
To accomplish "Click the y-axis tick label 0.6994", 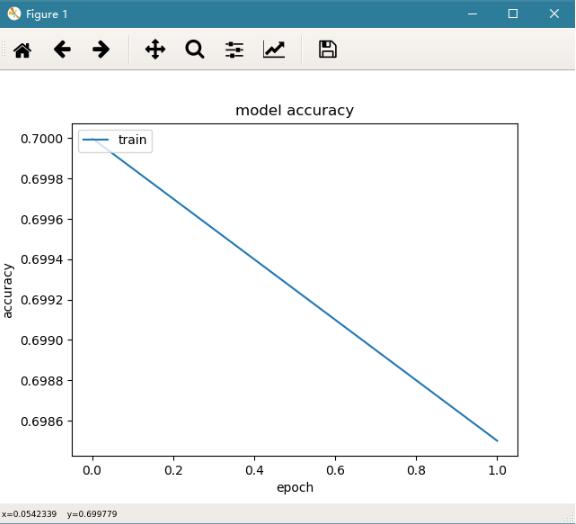I will [42, 260].
